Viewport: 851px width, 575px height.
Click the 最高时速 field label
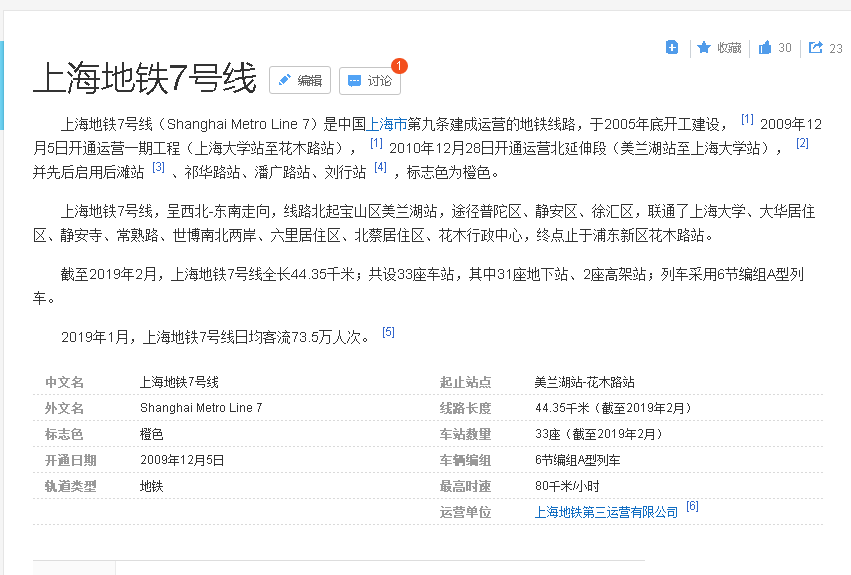pyautogui.click(x=466, y=486)
